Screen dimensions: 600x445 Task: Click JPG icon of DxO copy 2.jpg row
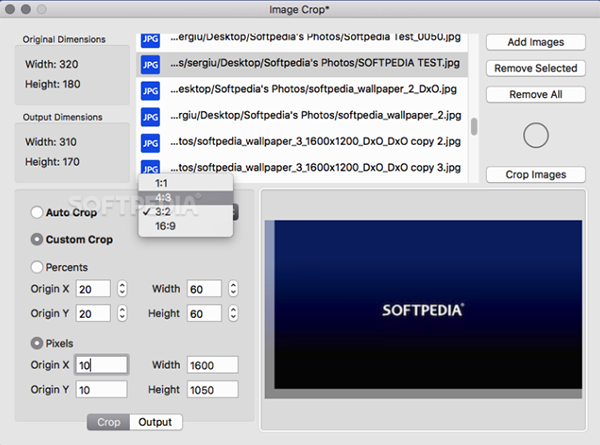coord(150,143)
